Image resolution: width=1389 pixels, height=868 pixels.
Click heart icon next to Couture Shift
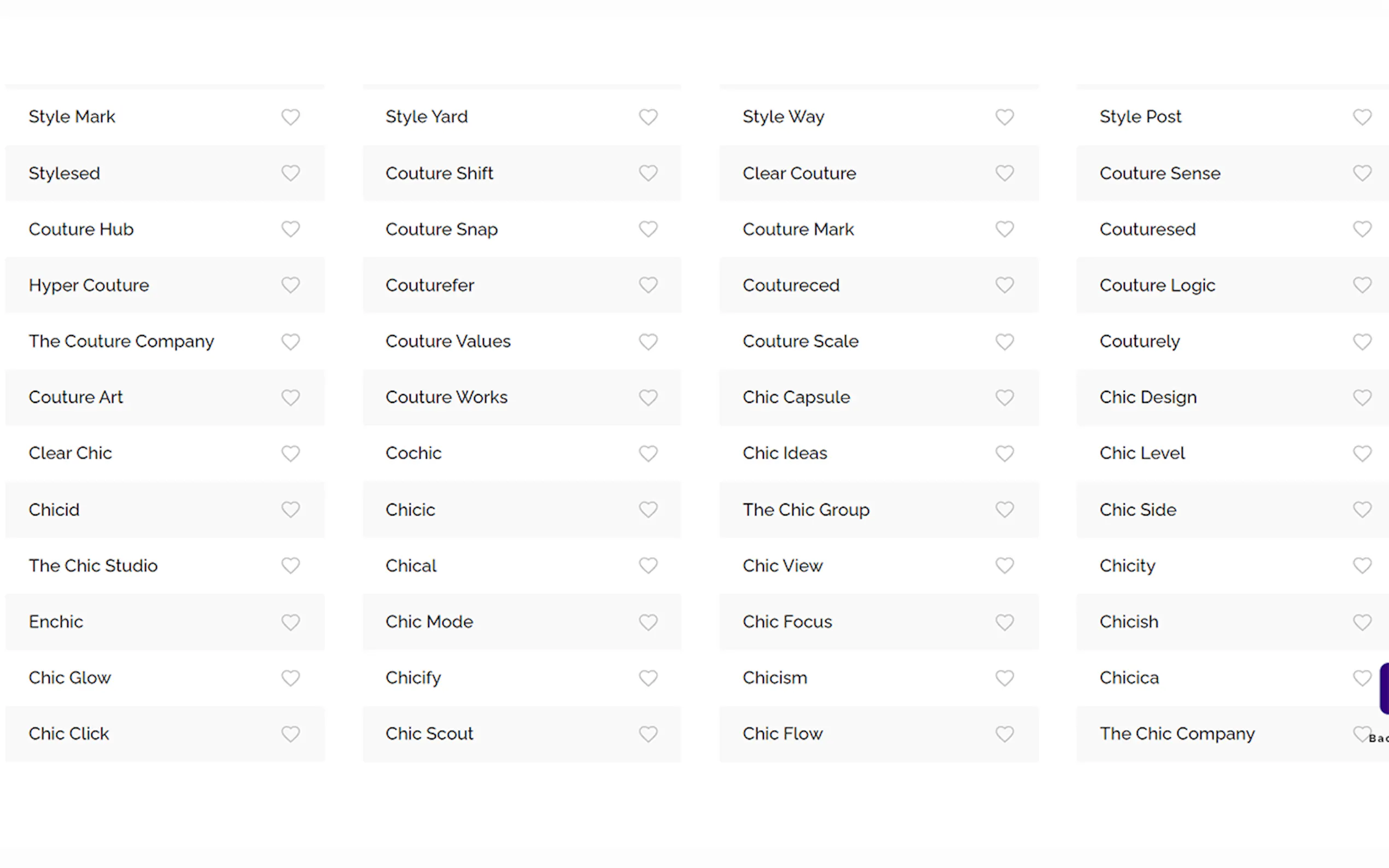click(647, 173)
